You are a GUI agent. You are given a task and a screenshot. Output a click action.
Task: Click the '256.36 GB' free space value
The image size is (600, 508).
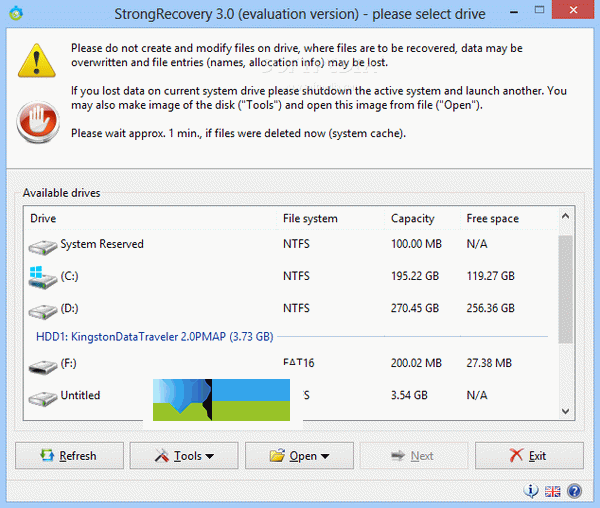click(x=491, y=308)
